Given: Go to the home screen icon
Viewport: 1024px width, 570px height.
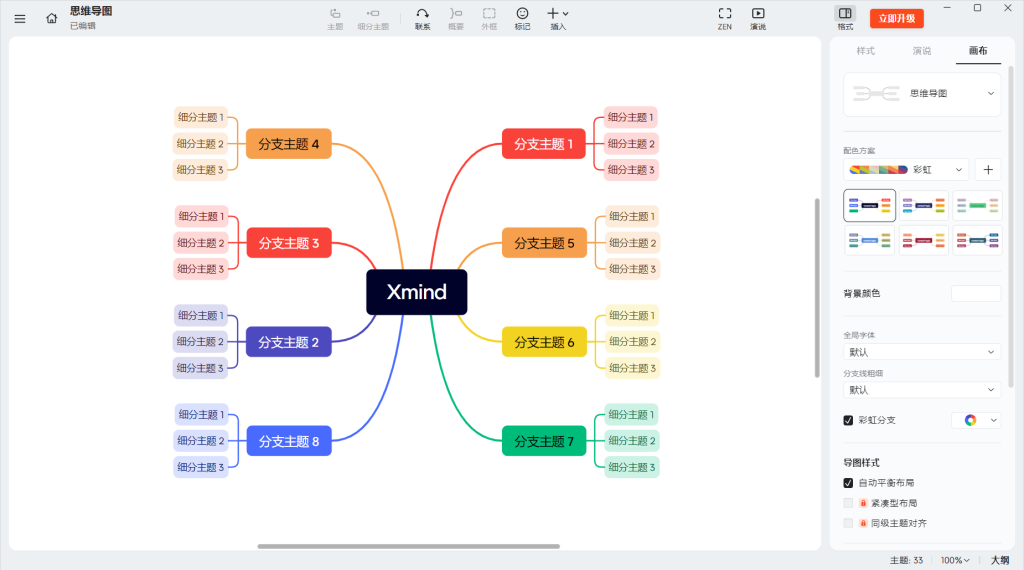Looking at the screenshot, I should click(52, 18).
